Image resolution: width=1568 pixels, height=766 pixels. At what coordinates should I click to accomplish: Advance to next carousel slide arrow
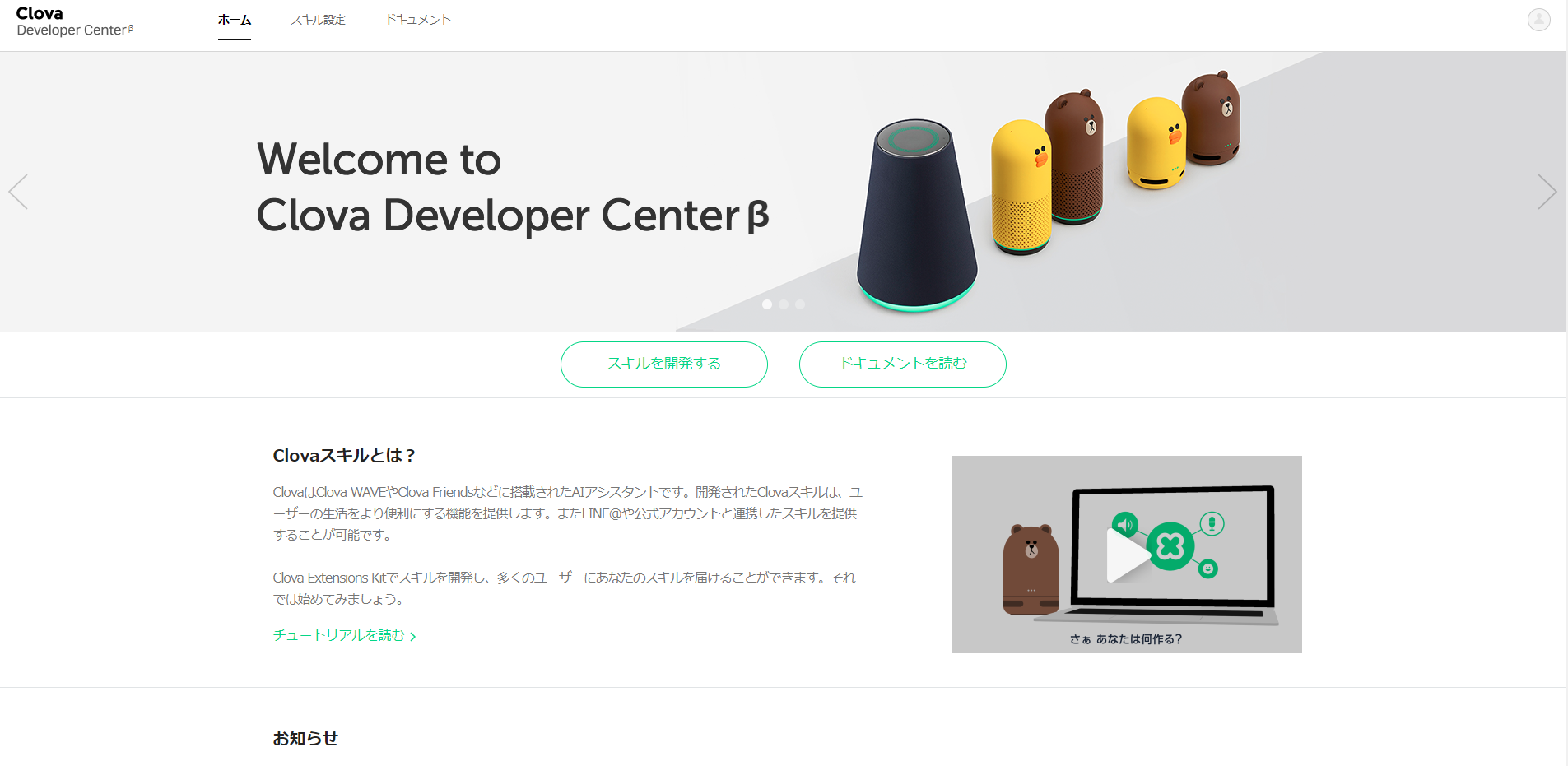[1547, 192]
